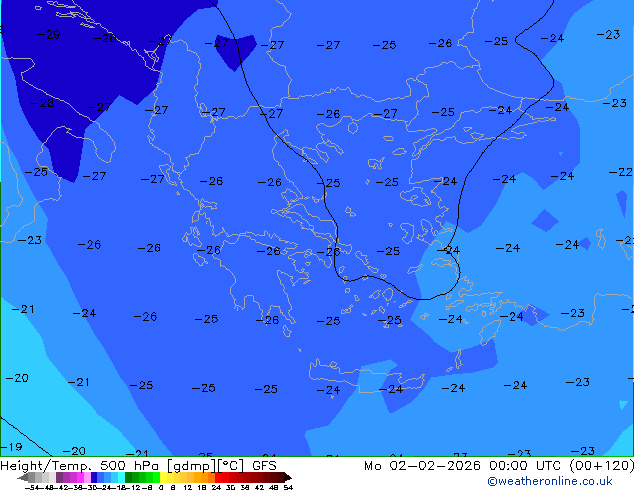The width and height of the screenshot is (634, 490).
Task: Pick the bright yellow swatch in the legend
Action: tap(163, 477)
